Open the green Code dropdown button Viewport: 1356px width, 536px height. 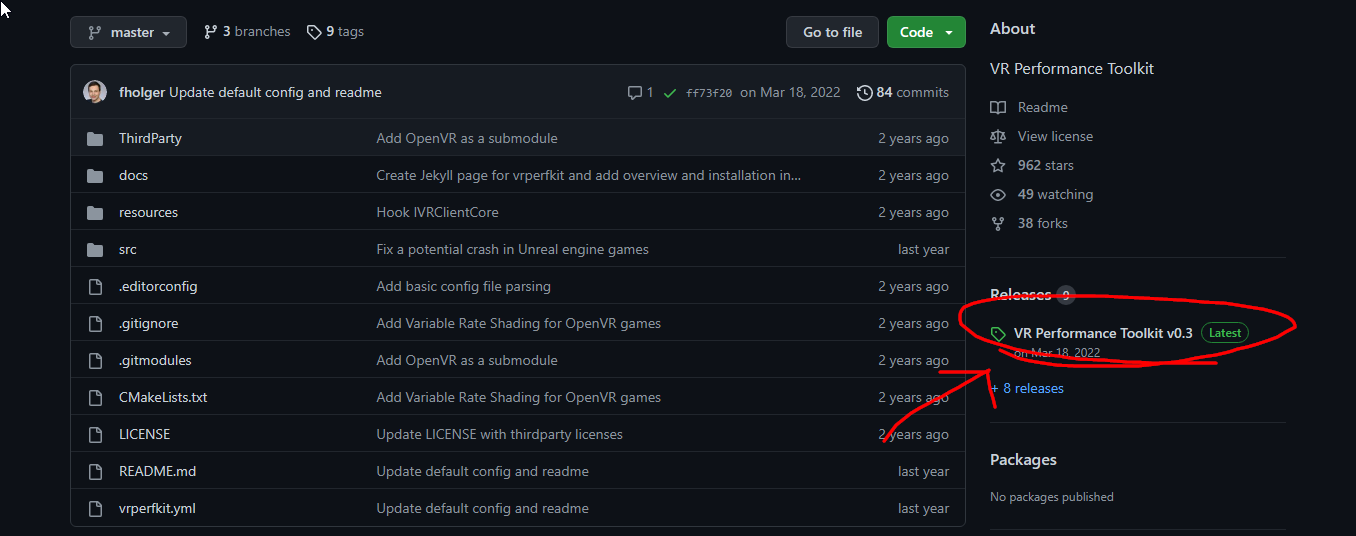tap(926, 32)
